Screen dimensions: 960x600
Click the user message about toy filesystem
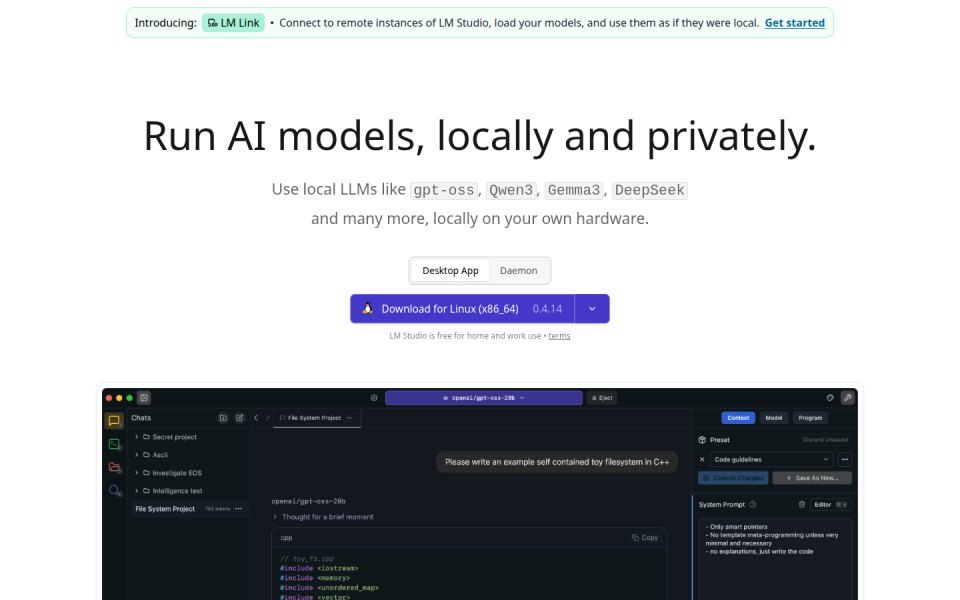(x=557, y=462)
